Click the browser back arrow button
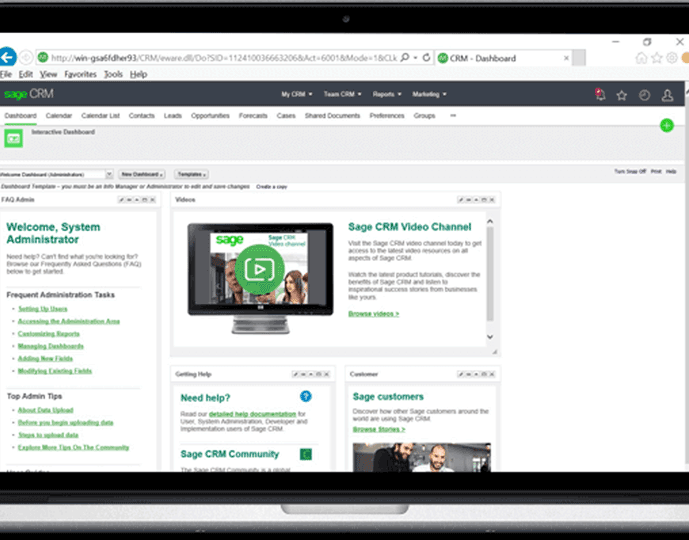 coord(7,57)
